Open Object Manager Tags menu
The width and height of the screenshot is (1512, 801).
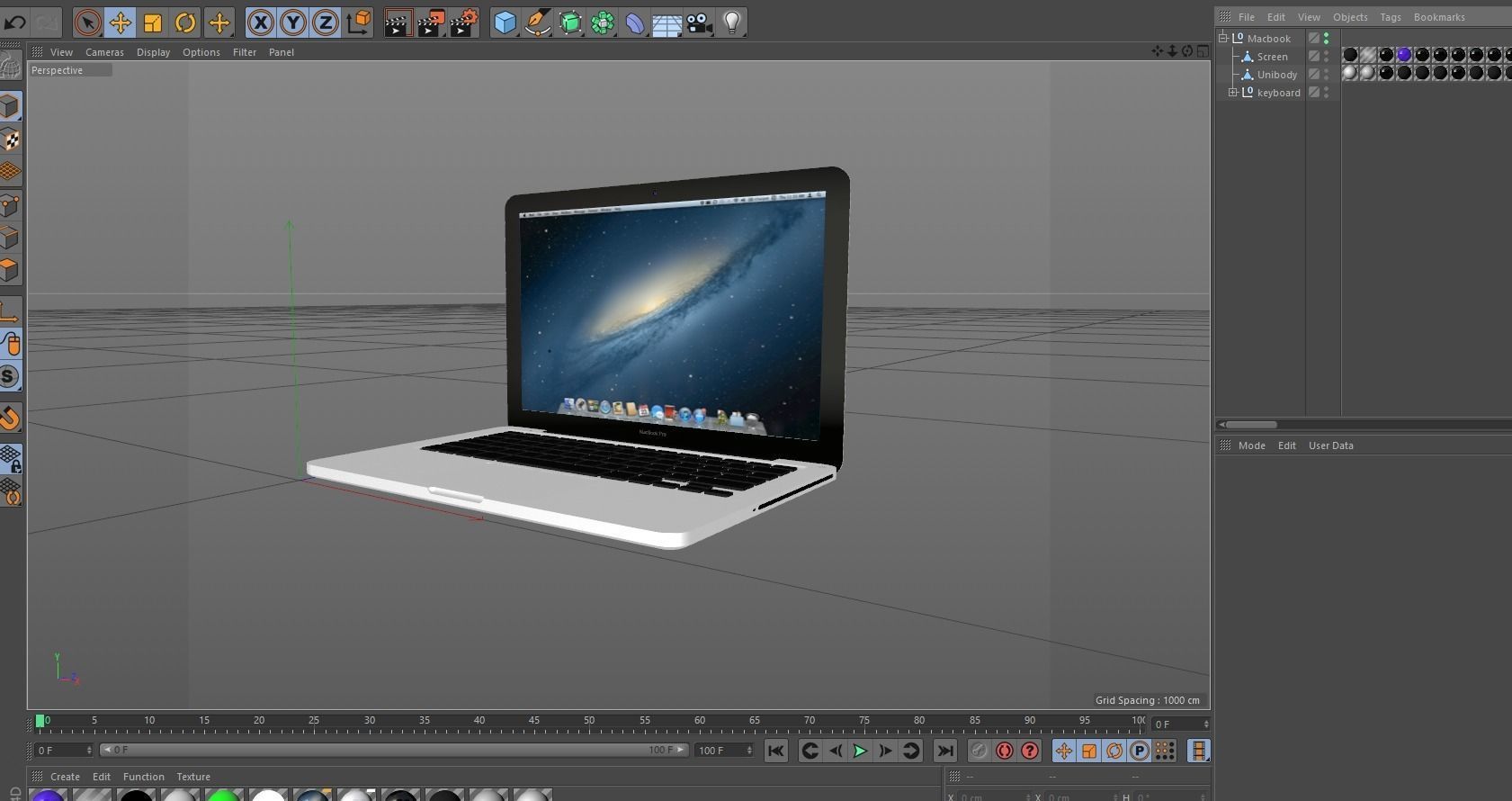1391,17
